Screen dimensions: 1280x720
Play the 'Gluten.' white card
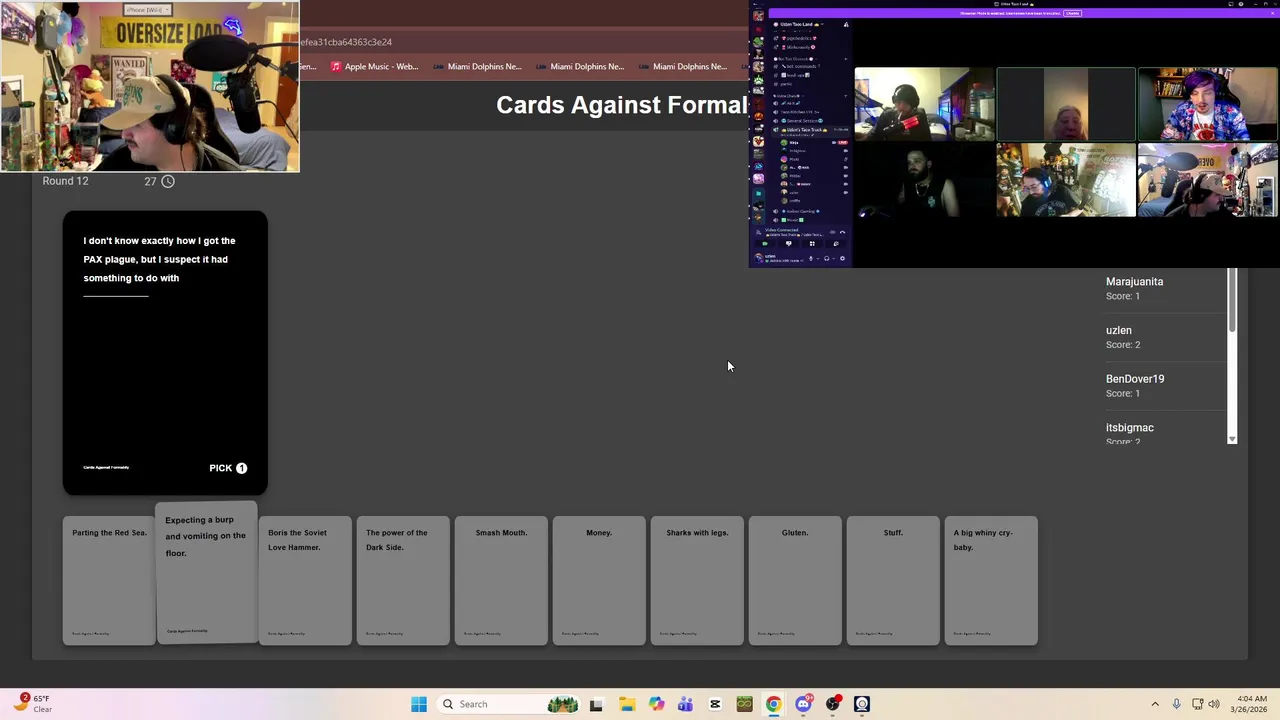pos(795,580)
